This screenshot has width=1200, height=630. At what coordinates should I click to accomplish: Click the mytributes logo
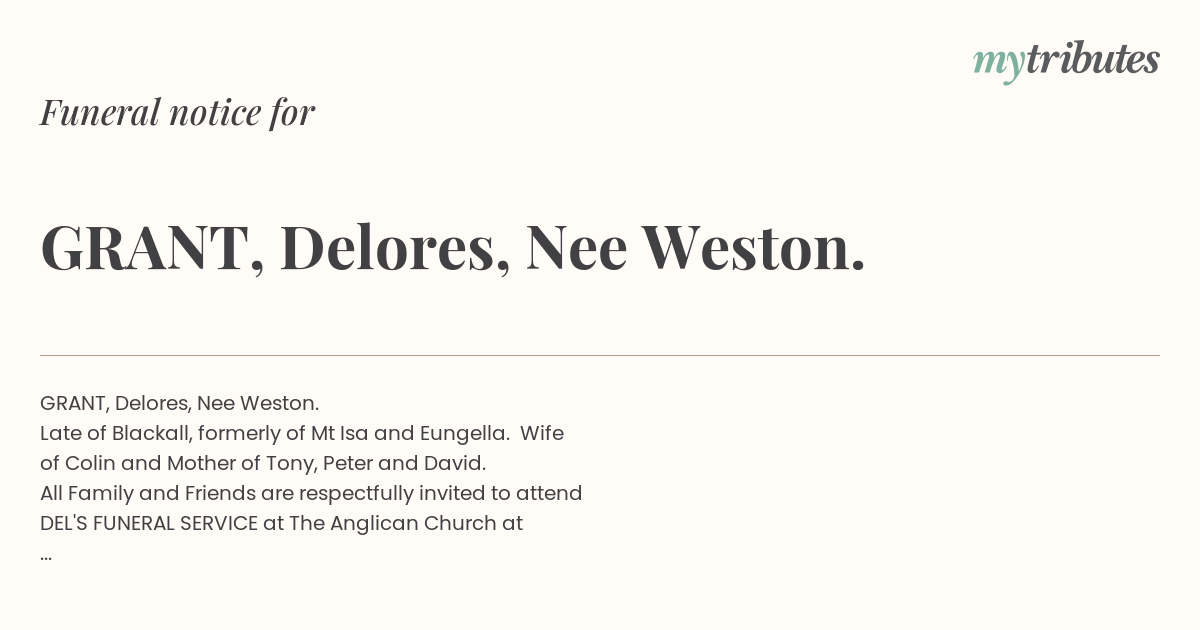point(1066,61)
